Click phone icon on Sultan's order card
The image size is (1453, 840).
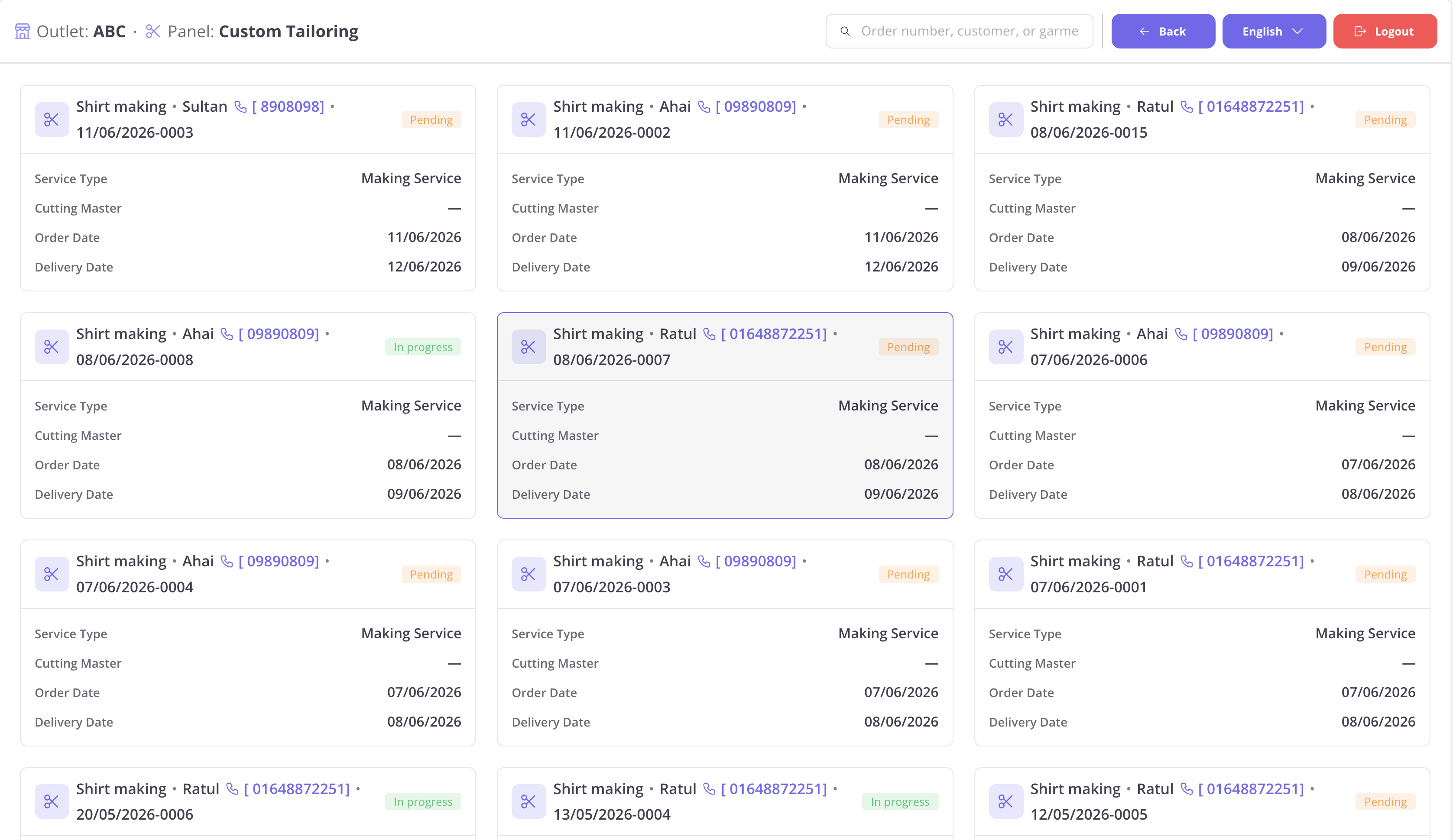tap(240, 107)
